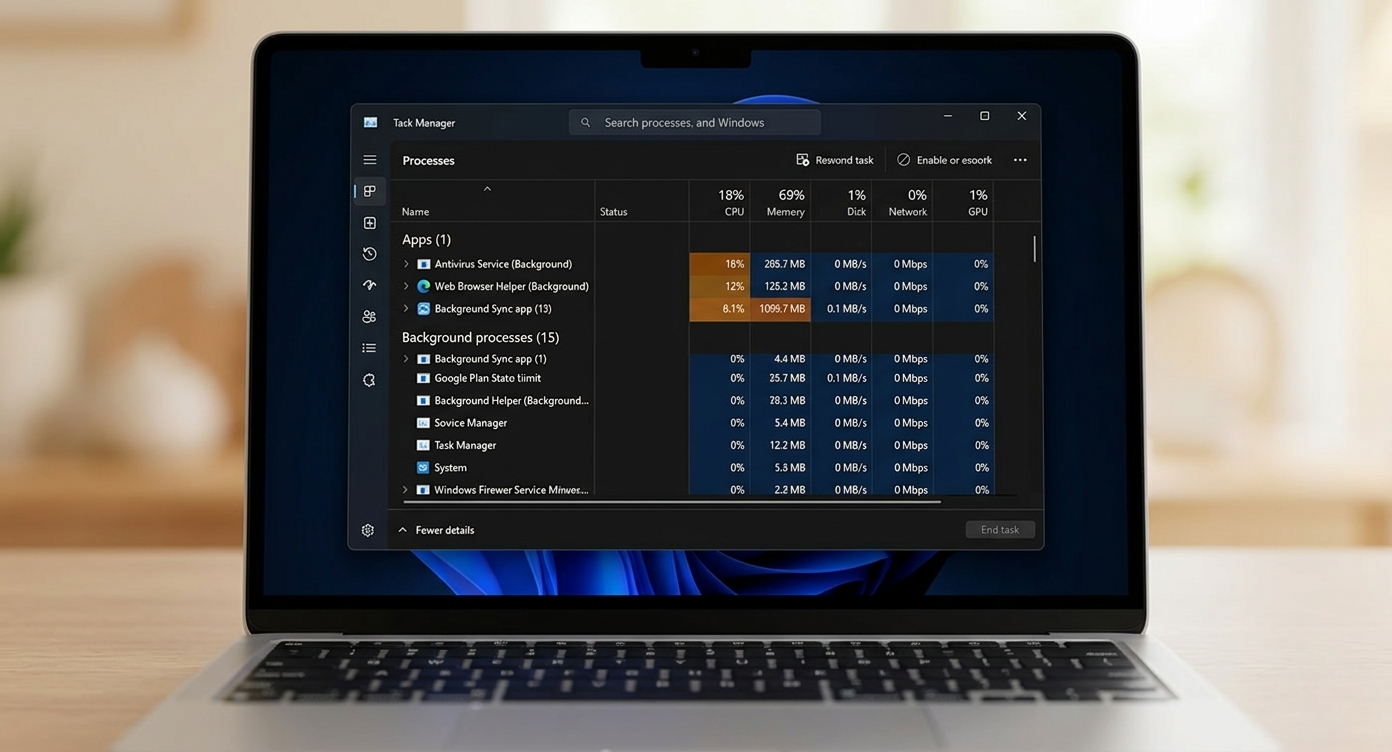Open the three-dot more options menu
The height and width of the screenshot is (752, 1392).
coord(1020,160)
